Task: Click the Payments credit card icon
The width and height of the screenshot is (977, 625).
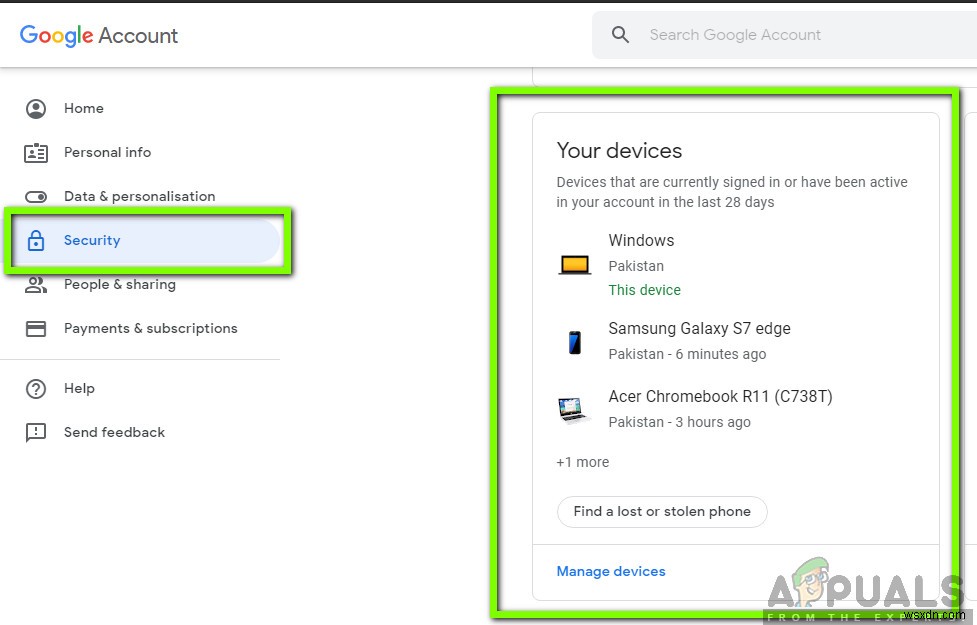Action: pos(36,329)
